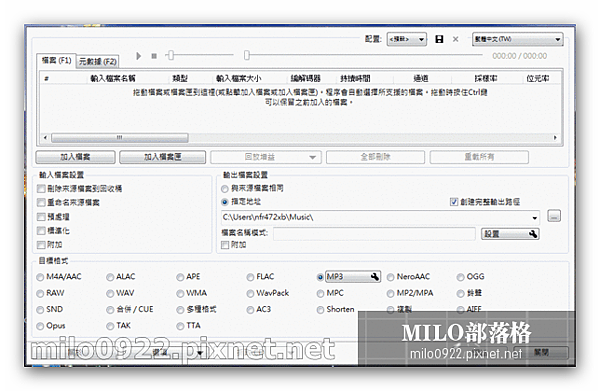Click the 全部刪除 button
The height and width of the screenshot is (391, 600).
(375, 157)
